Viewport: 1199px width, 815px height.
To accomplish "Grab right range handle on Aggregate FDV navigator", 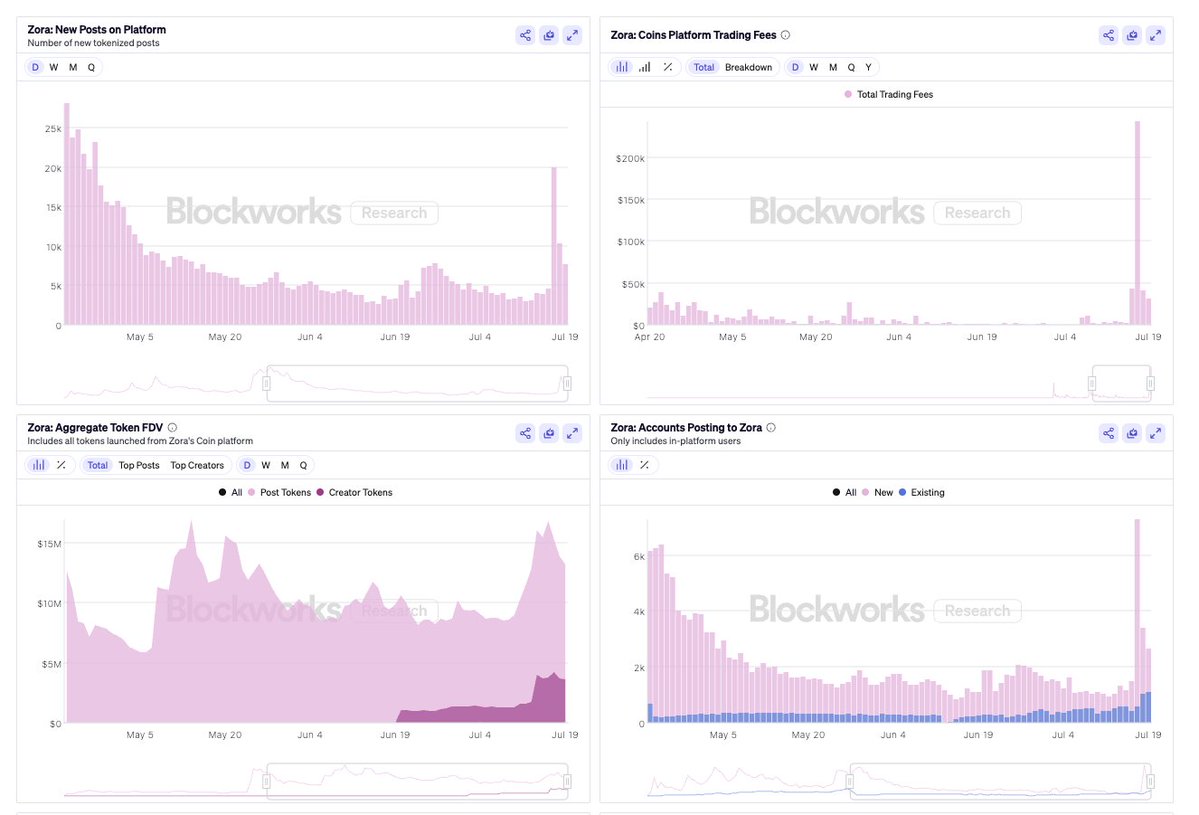I will tap(567, 781).
